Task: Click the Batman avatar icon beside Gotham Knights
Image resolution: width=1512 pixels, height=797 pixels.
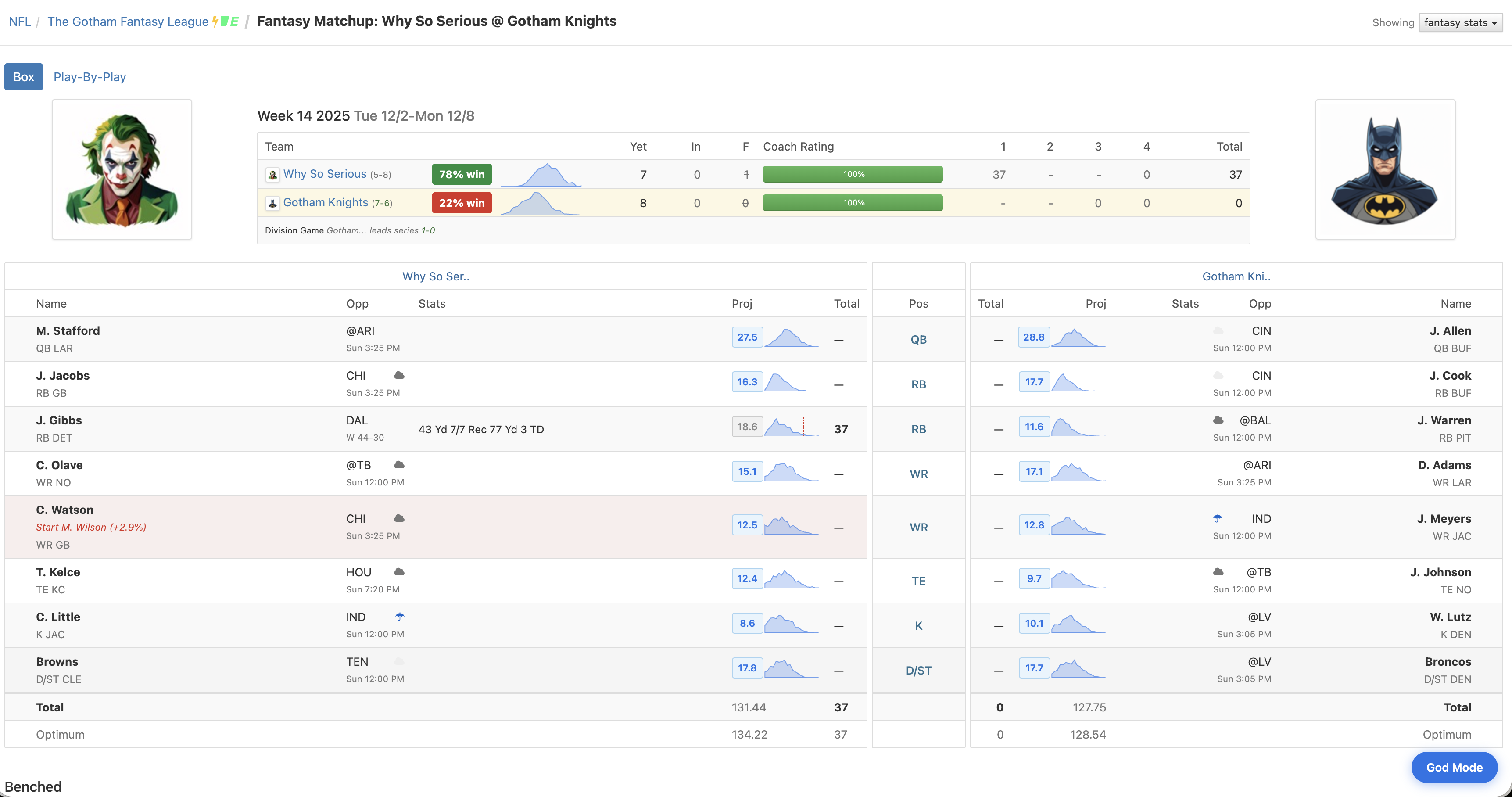Action: pos(272,203)
